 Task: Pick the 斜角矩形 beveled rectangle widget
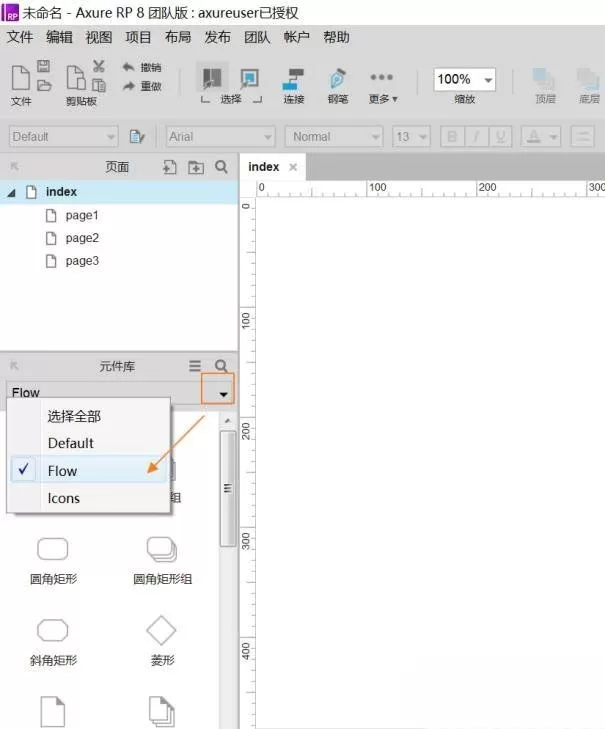53,642
